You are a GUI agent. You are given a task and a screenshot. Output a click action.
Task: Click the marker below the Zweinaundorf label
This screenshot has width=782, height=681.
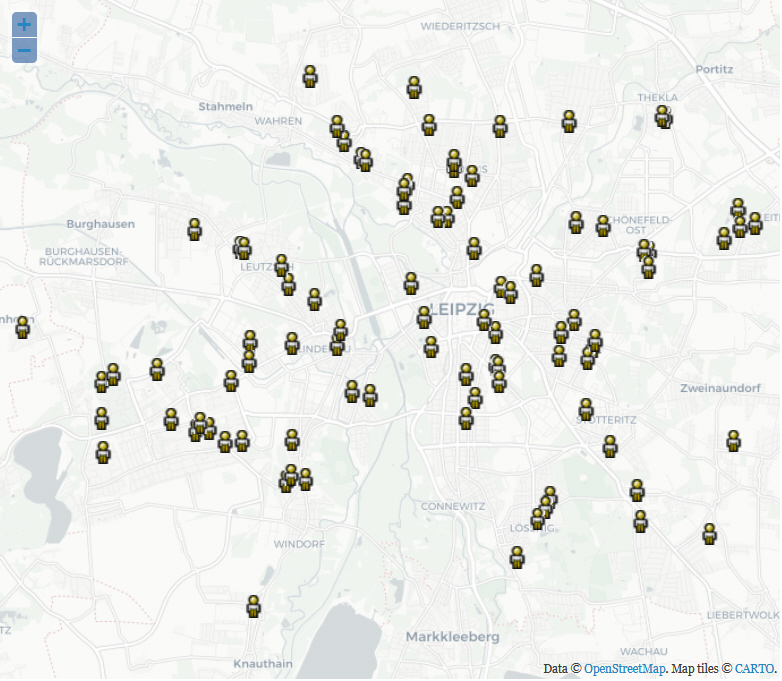point(733,441)
